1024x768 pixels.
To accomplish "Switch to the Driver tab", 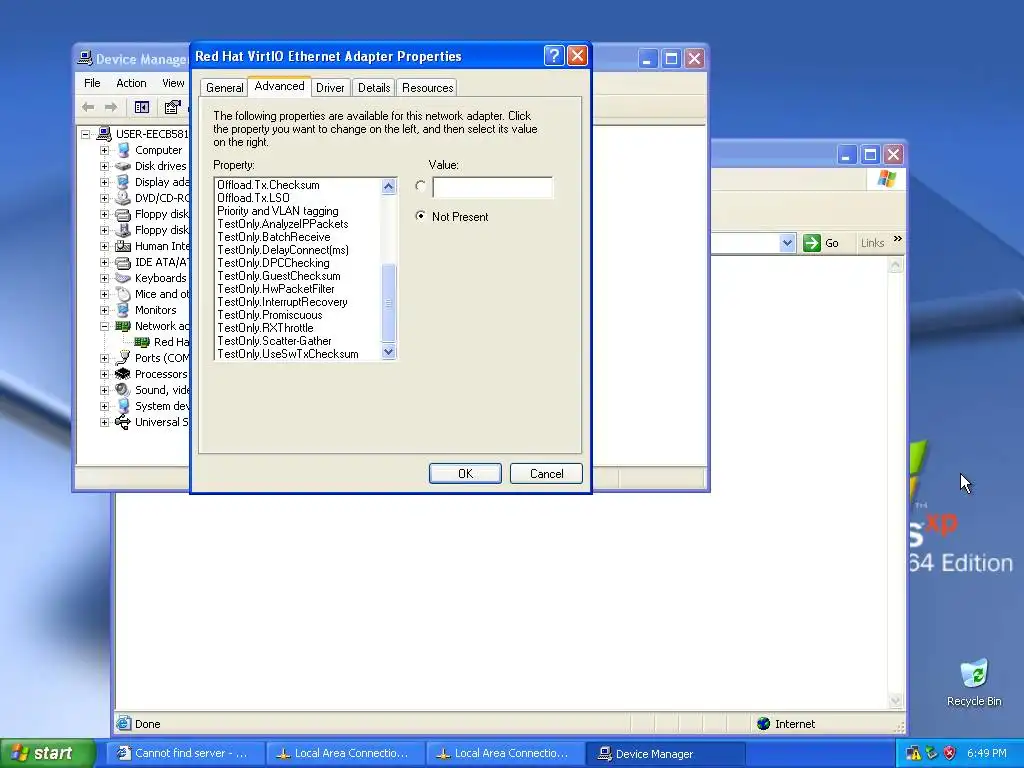I will (x=330, y=88).
